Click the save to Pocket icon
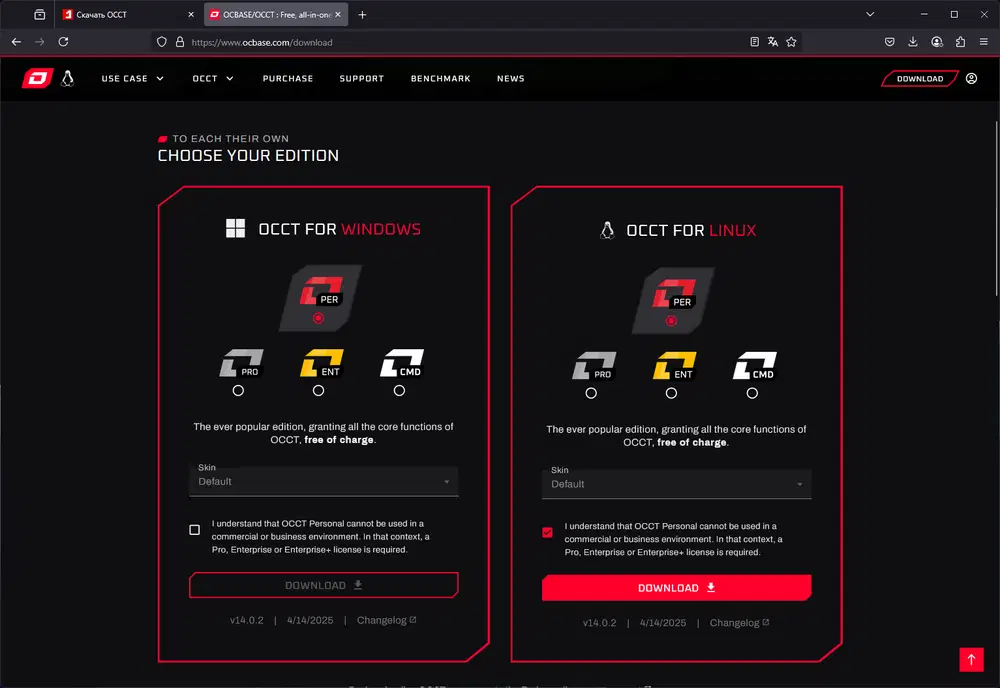 (x=890, y=42)
